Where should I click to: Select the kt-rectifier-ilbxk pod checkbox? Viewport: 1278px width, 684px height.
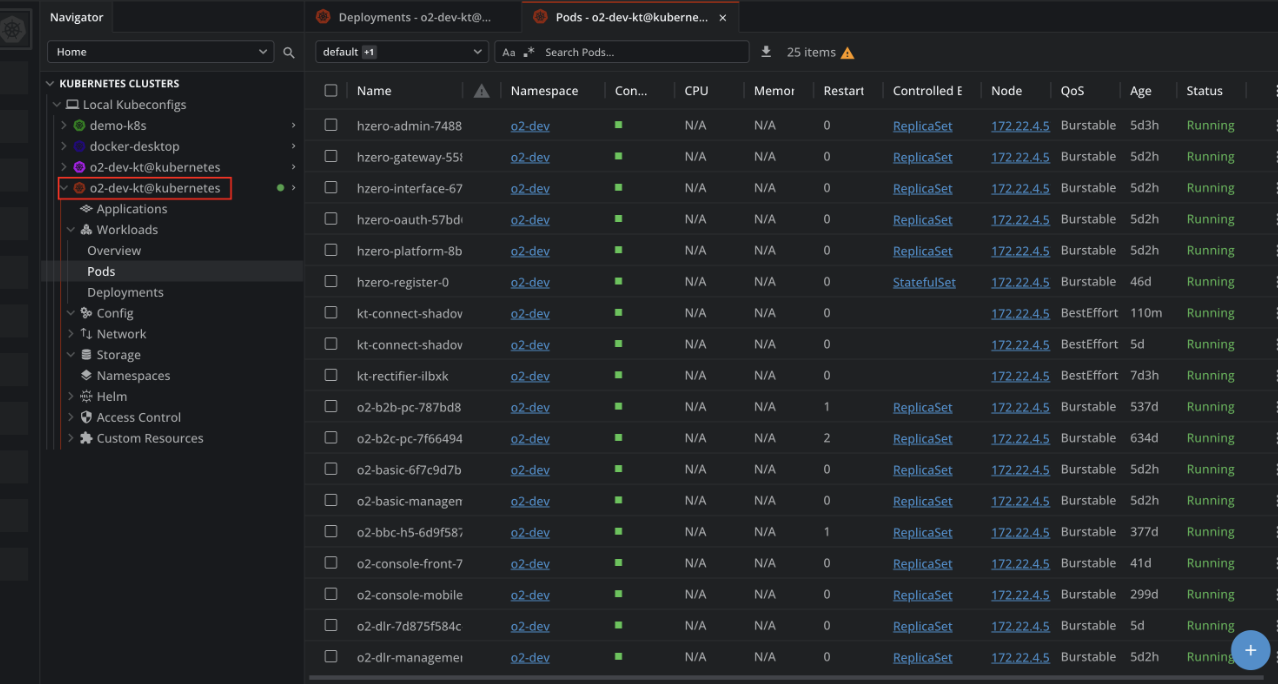click(x=331, y=376)
